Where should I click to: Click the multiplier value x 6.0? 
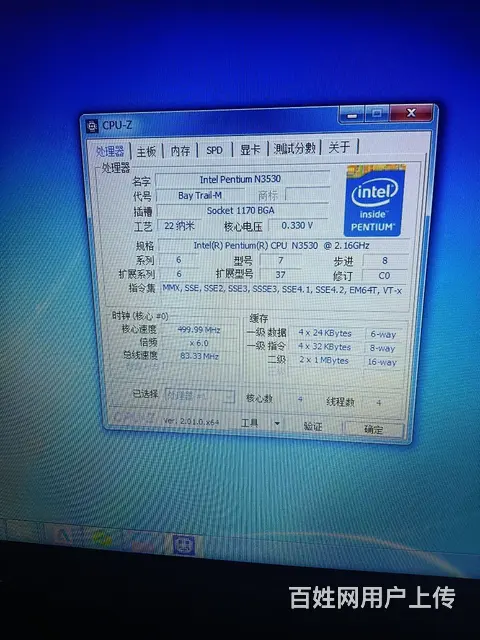click(x=199, y=343)
